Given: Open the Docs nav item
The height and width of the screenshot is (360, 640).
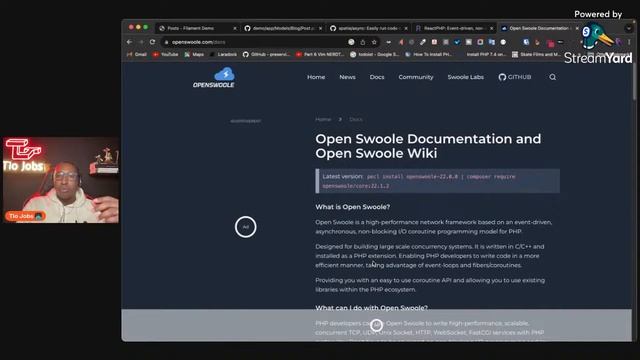Looking at the screenshot, I should [377, 77].
